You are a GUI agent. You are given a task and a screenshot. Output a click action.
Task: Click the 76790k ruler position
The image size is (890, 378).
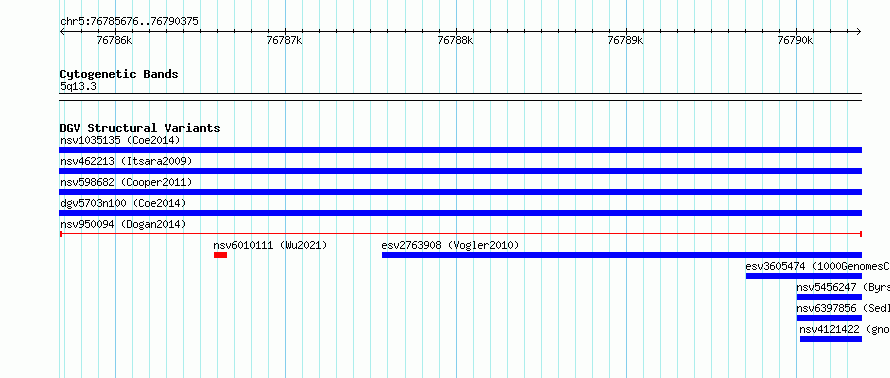click(796, 40)
